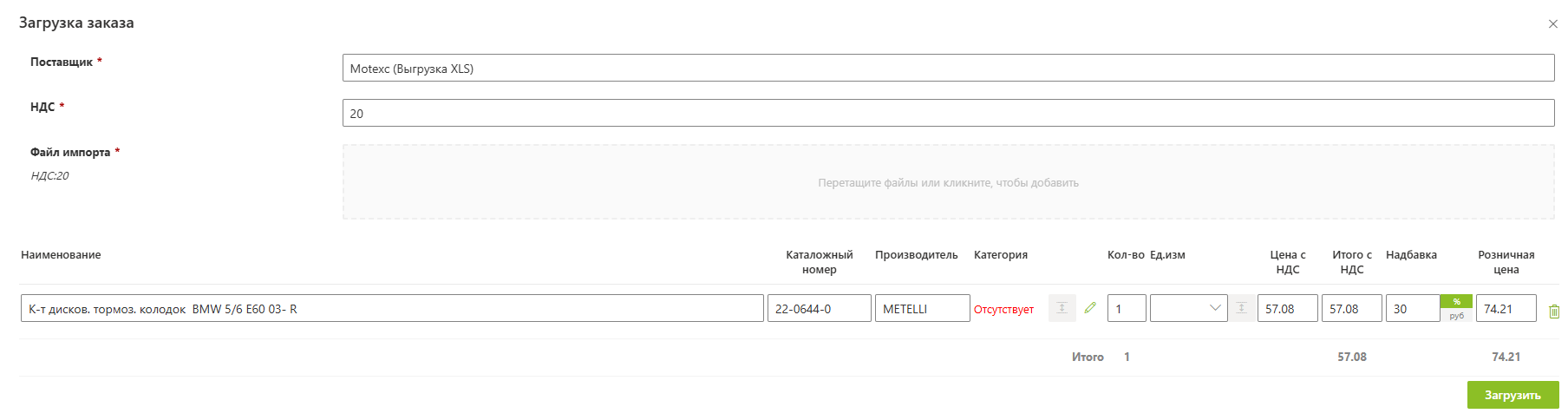Open the Поставщик supplier field
The height and width of the screenshot is (420, 1568).
pos(948,69)
